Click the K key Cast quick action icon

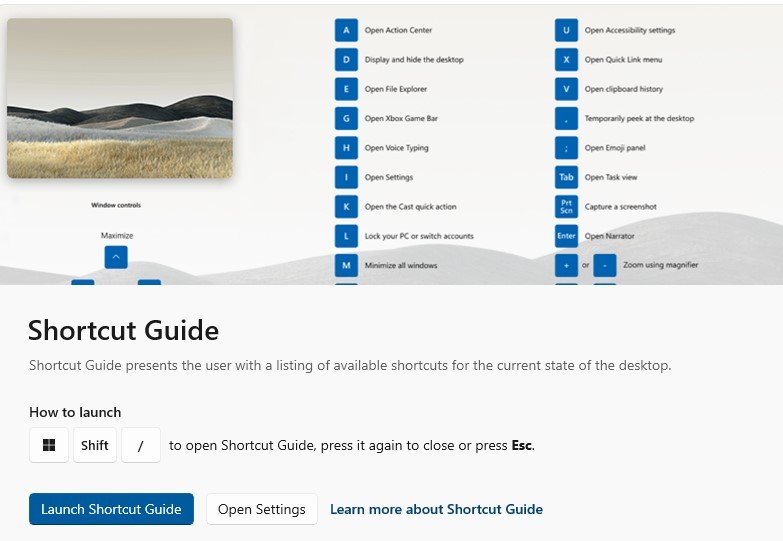tap(346, 207)
